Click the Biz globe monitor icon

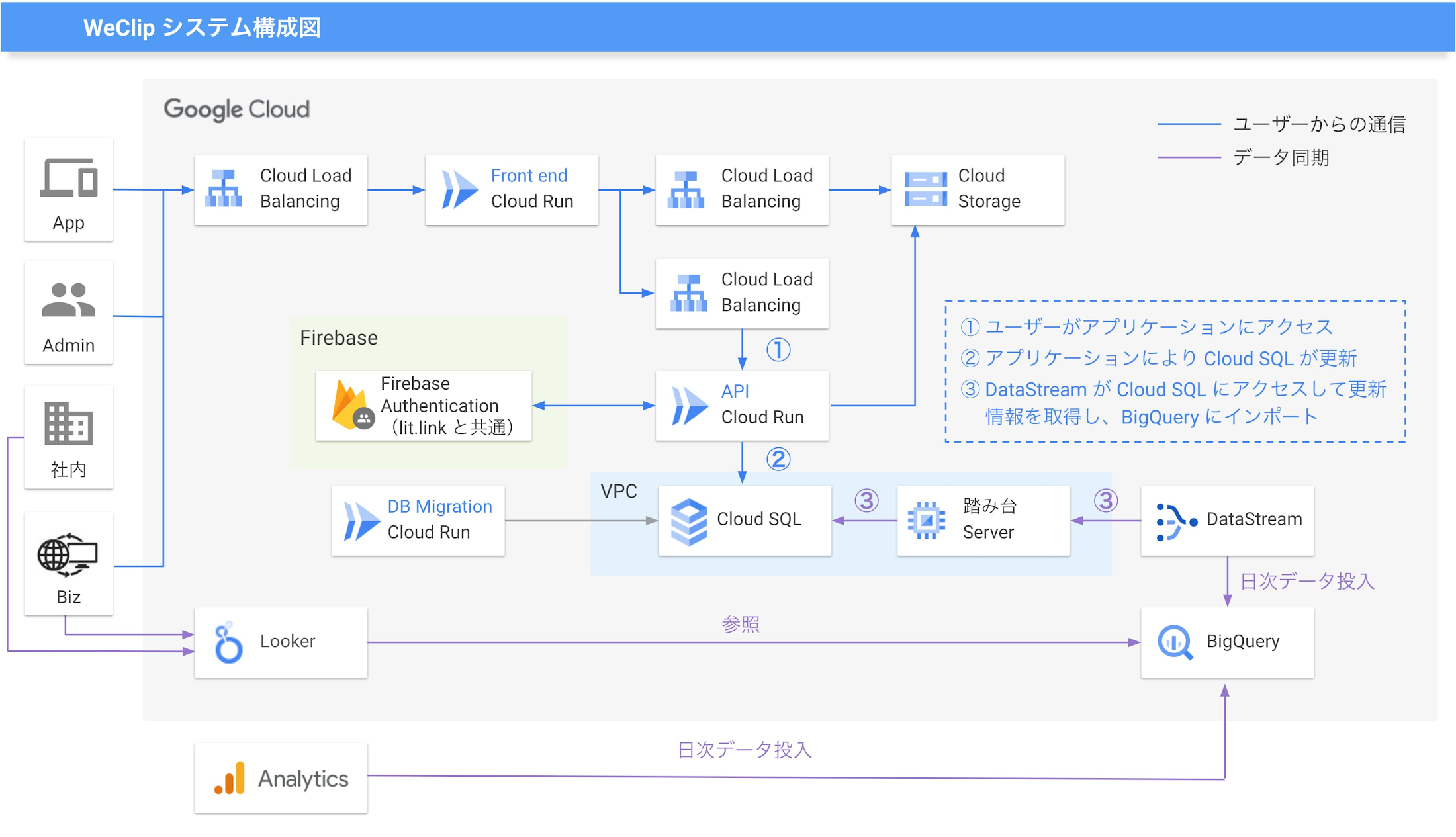[68, 554]
